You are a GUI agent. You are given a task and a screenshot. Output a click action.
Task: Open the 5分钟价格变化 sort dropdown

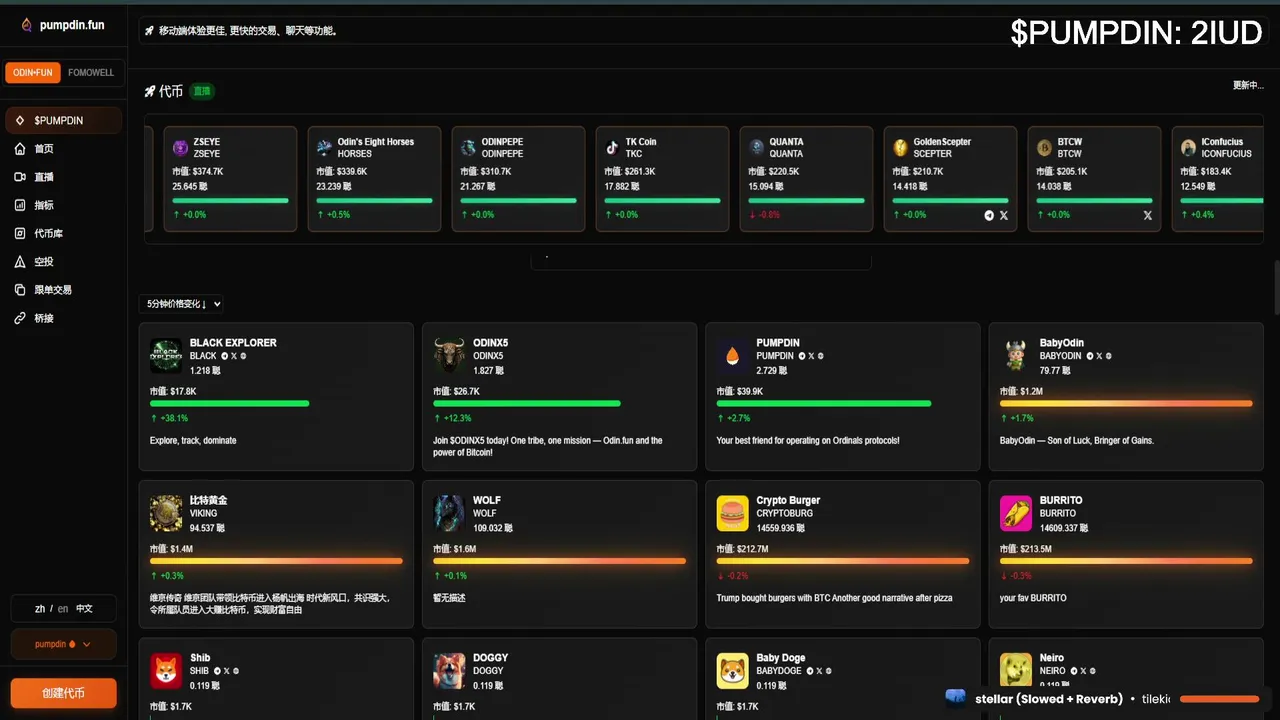pyautogui.click(x=182, y=304)
